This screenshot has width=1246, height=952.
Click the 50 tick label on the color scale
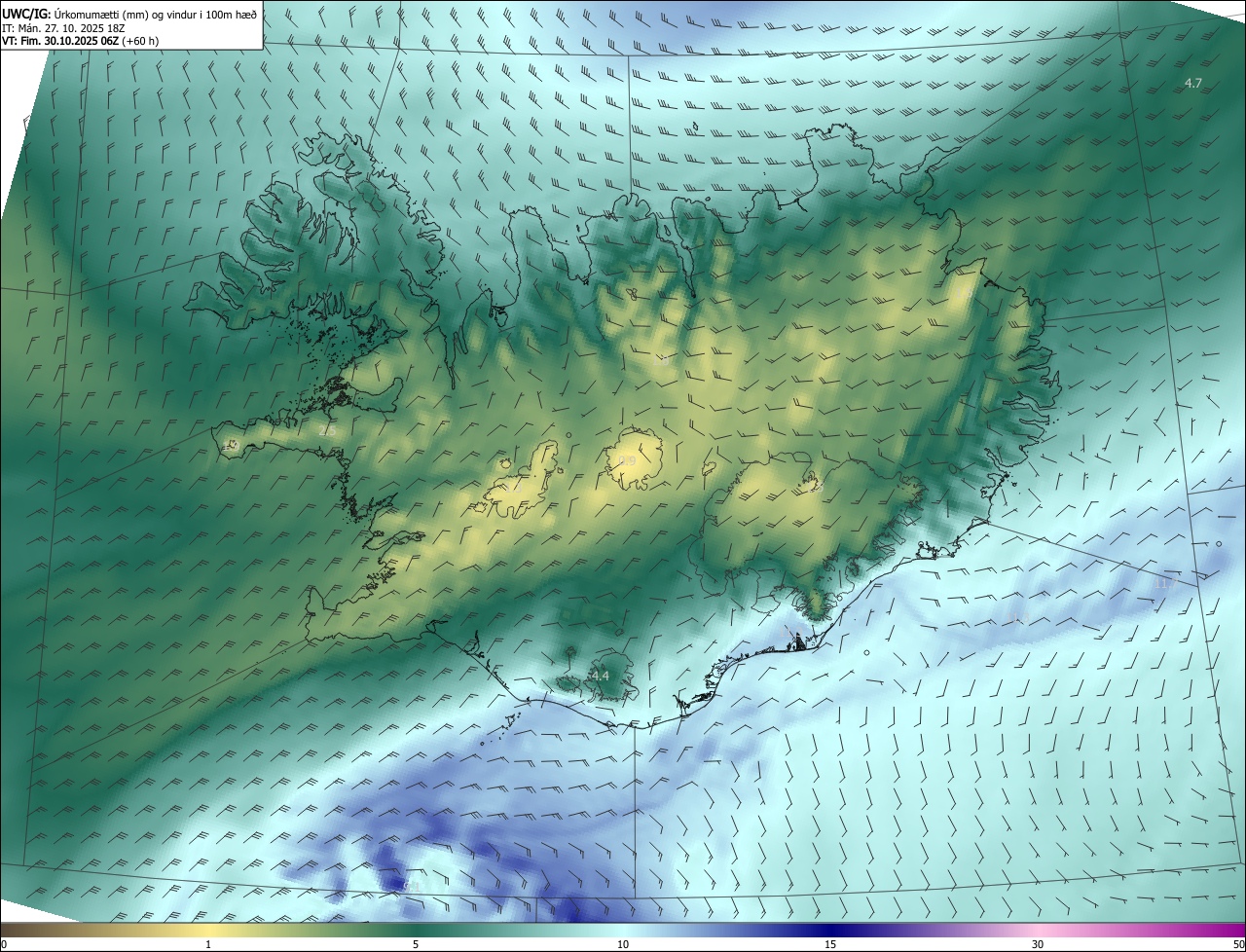pos(1238,944)
